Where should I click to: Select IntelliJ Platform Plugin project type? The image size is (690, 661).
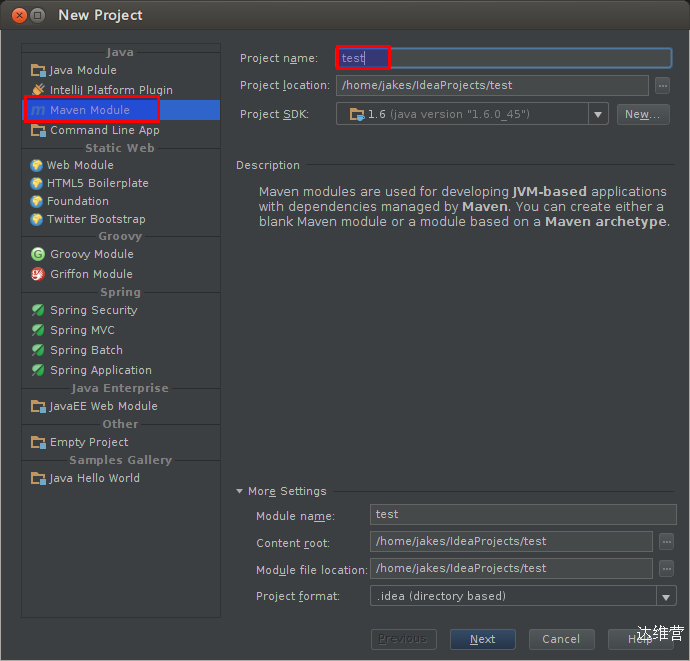point(121,90)
